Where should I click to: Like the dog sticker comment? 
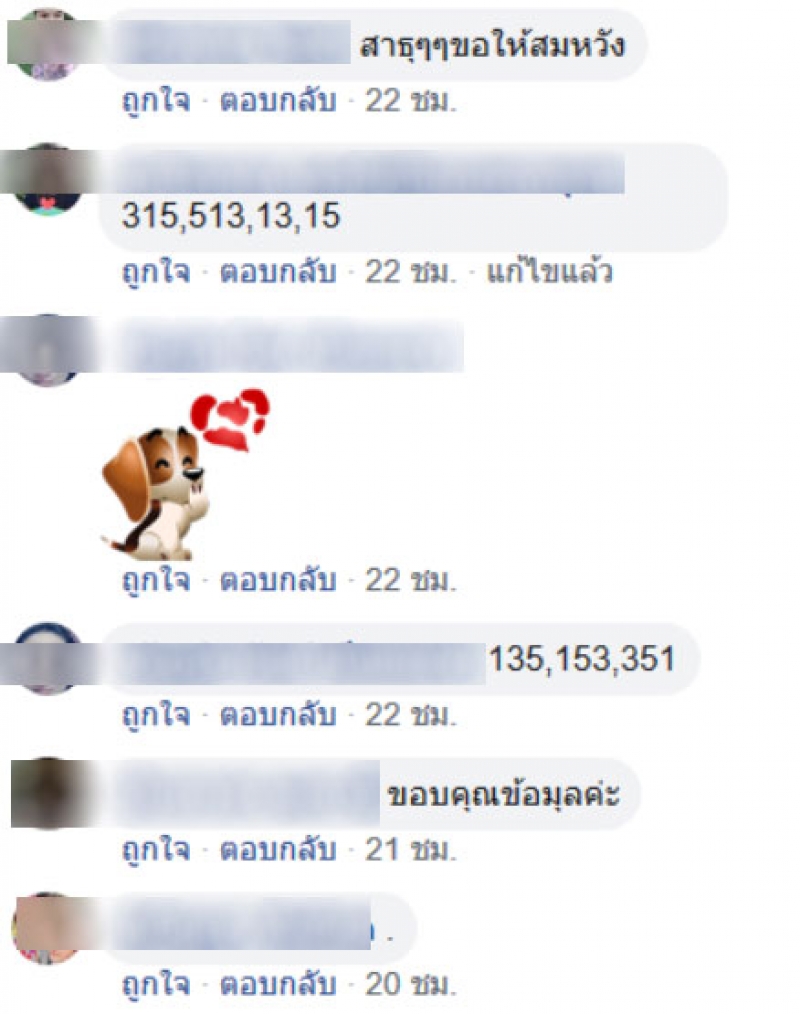coord(156,580)
